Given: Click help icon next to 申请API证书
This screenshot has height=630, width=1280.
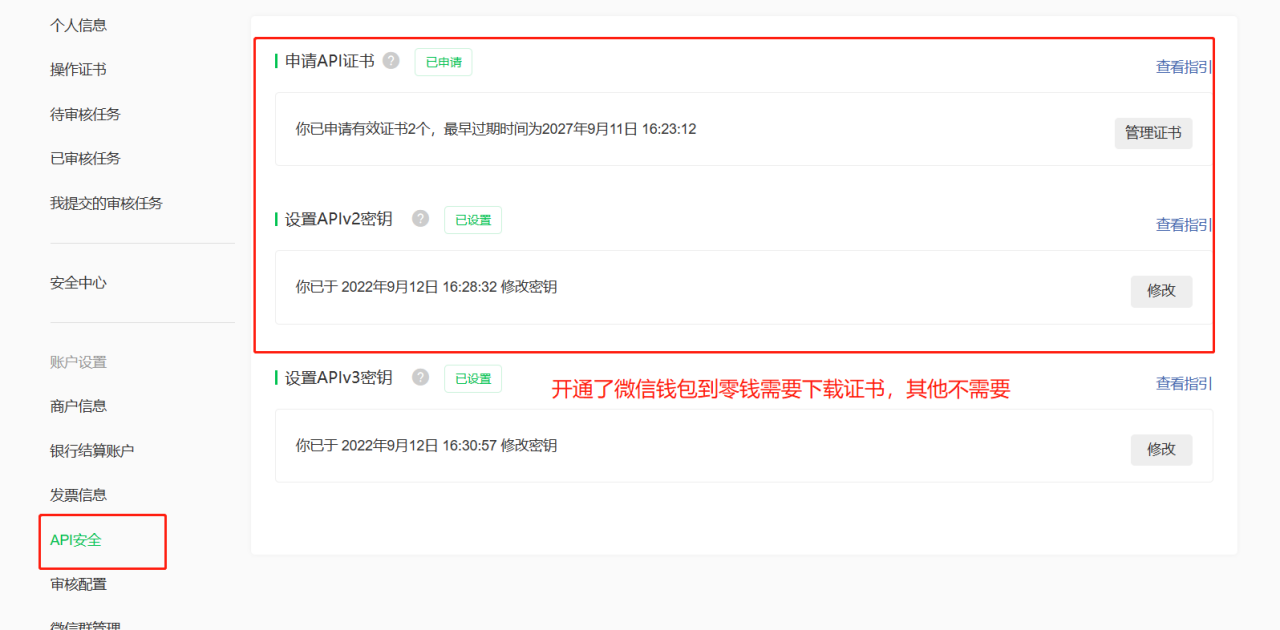Looking at the screenshot, I should coord(391,61).
